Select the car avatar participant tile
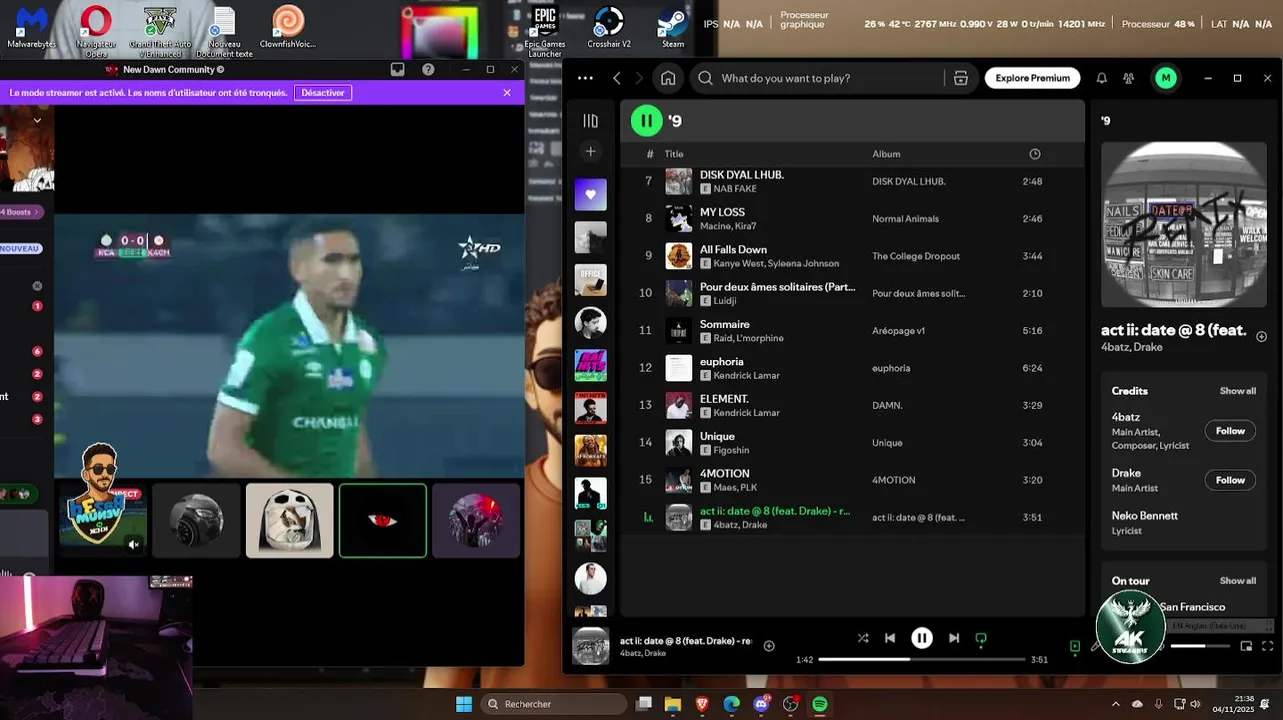The width and height of the screenshot is (1283, 720). pyautogui.click(x=197, y=520)
